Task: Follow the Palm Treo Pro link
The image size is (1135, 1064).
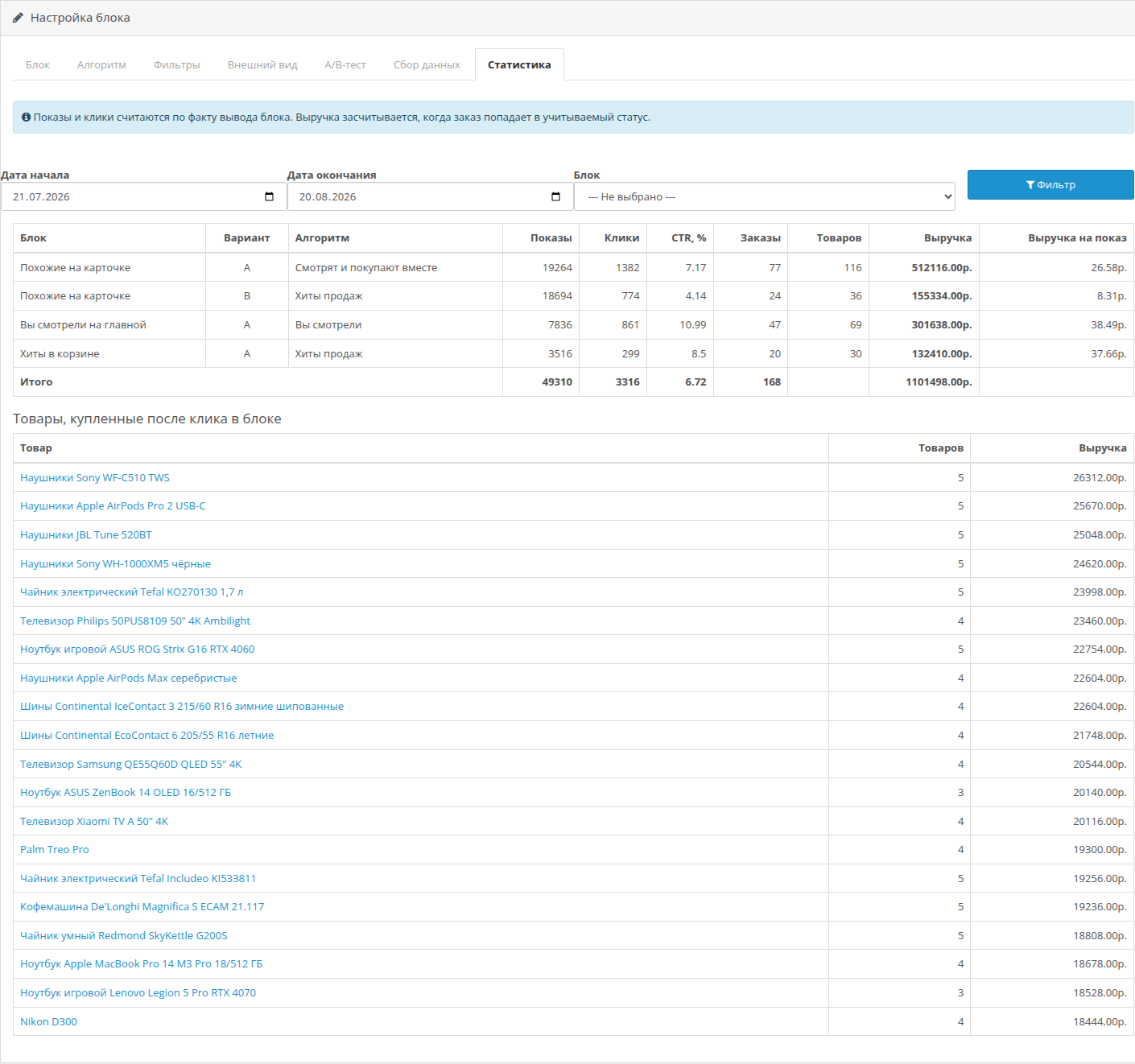Action: pos(55,850)
